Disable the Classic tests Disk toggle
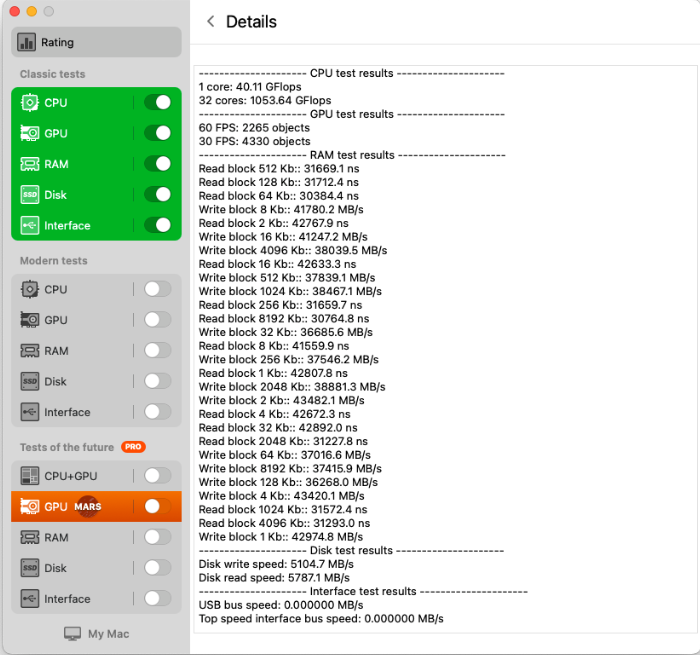 [x=158, y=194]
